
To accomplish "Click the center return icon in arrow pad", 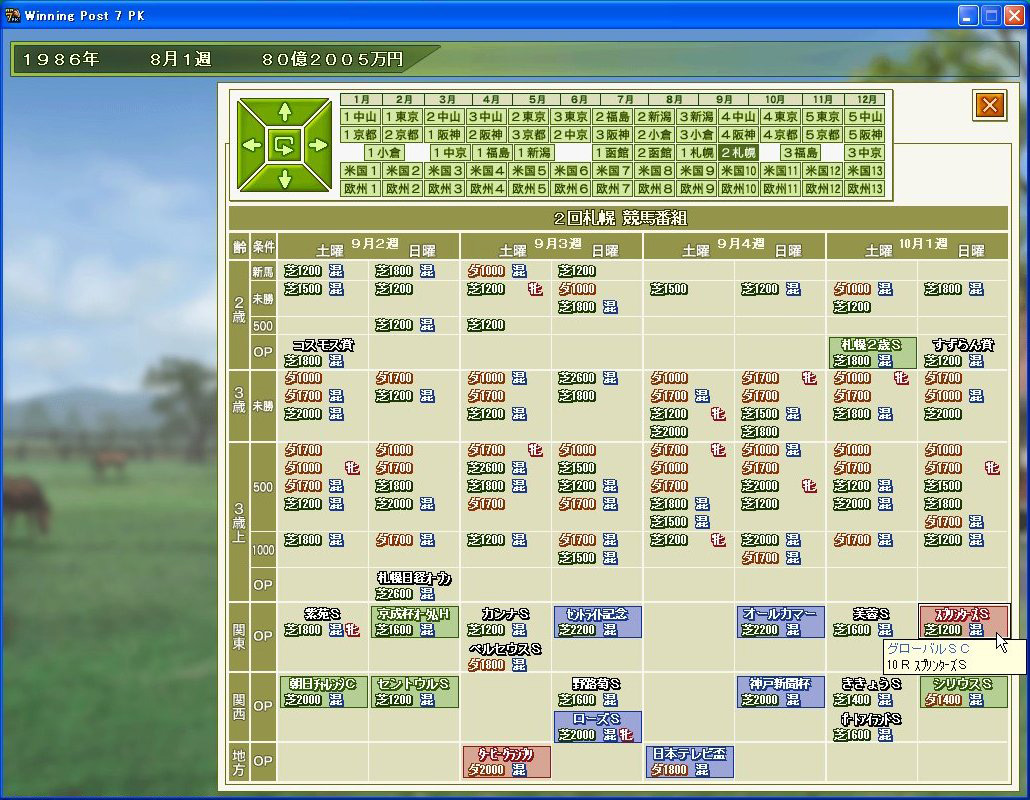I will 285,145.
